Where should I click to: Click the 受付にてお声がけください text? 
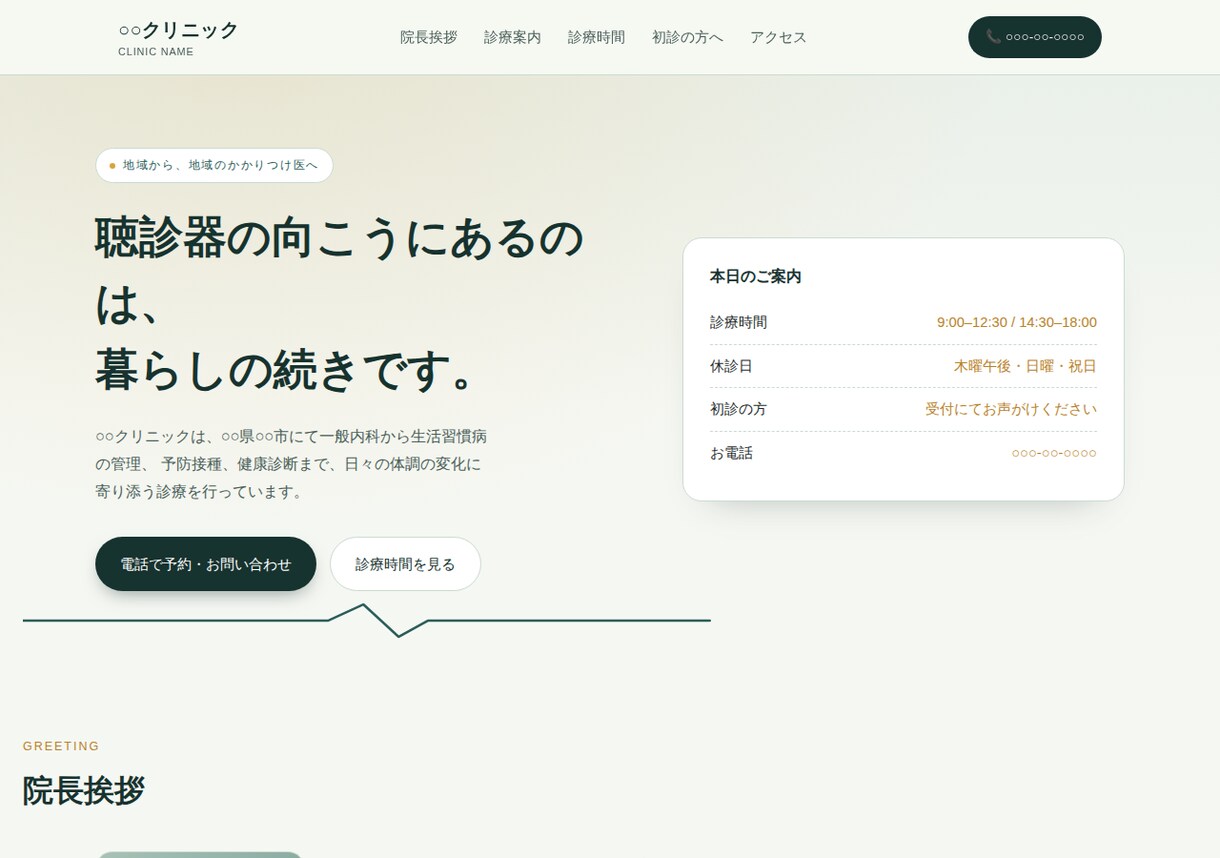coord(1011,409)
